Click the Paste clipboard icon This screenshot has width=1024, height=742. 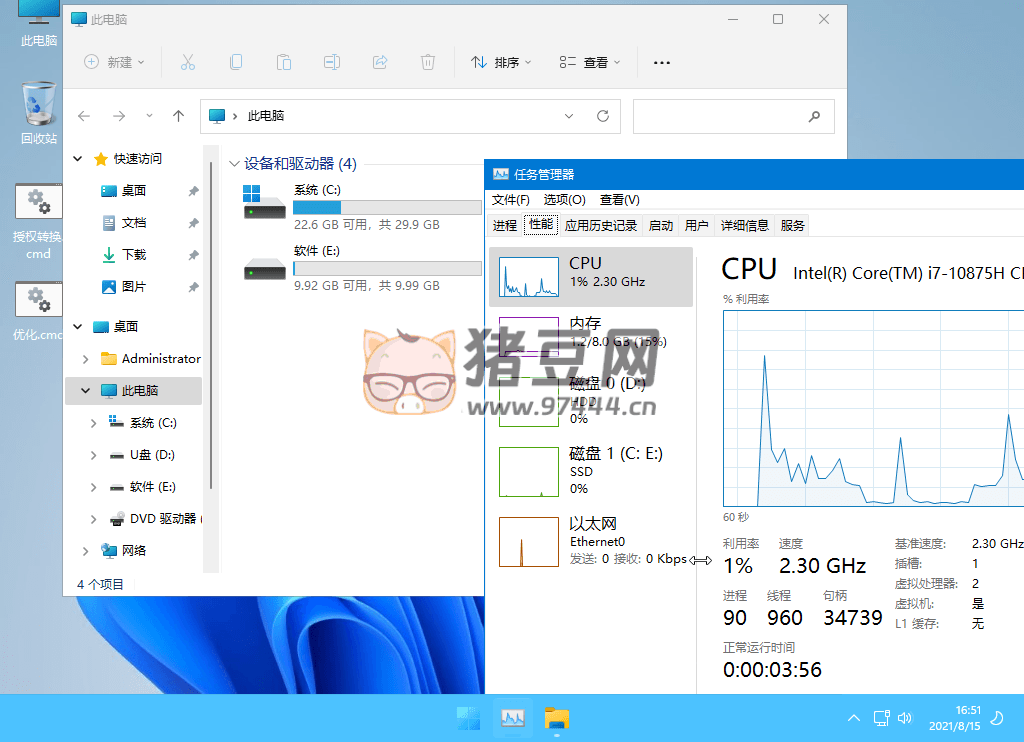point(284,62)
